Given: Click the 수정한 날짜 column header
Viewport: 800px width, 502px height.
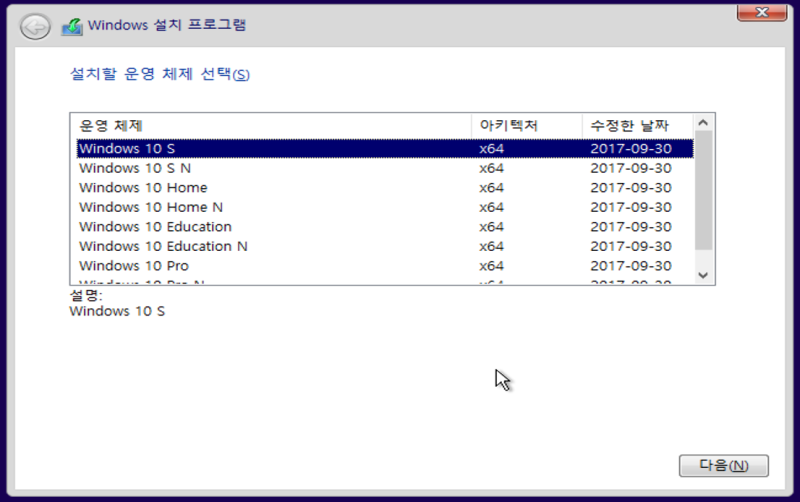Looking at the screenshot, I should click(x=638, y=126).
